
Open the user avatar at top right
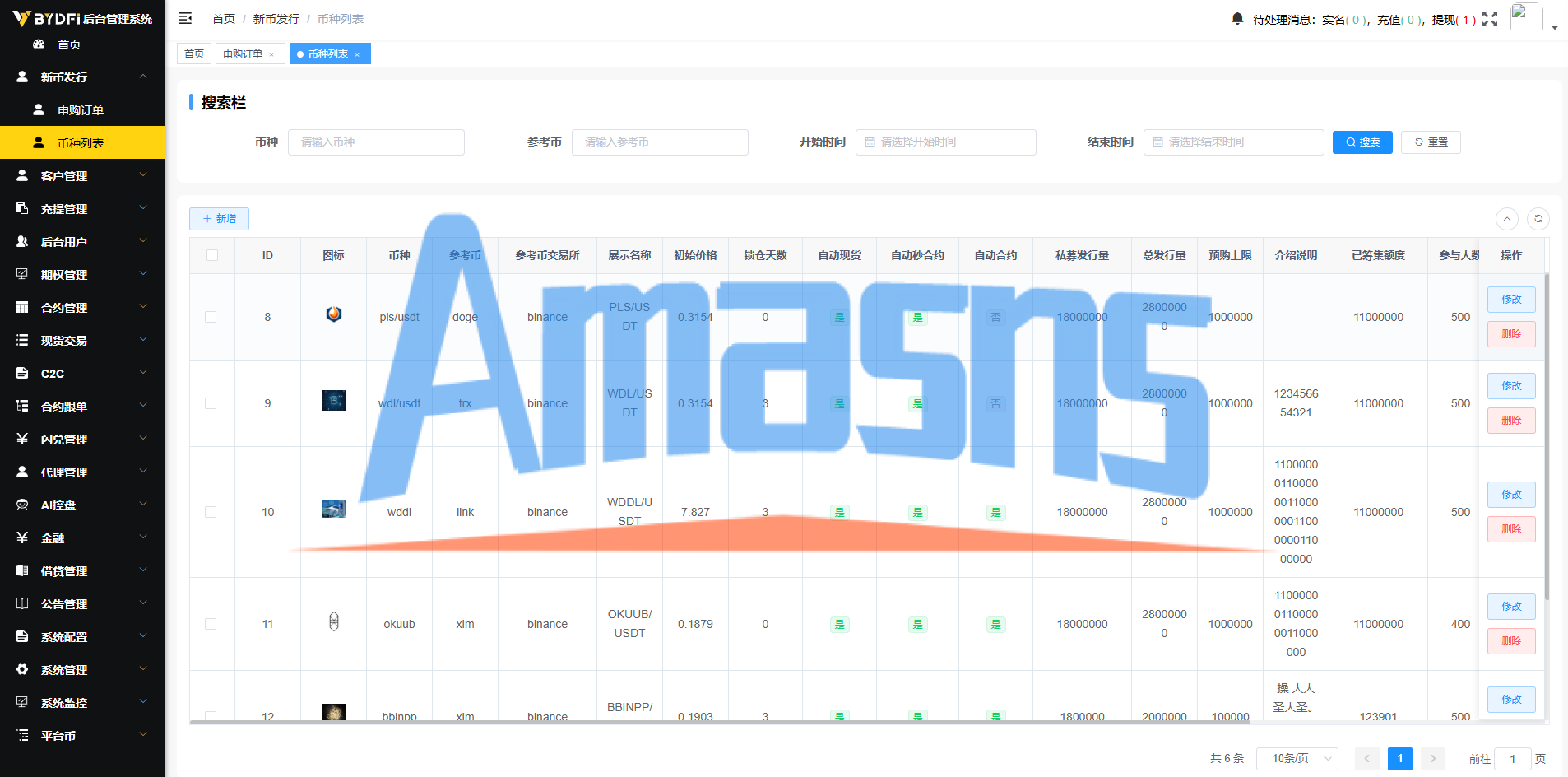1526,18
